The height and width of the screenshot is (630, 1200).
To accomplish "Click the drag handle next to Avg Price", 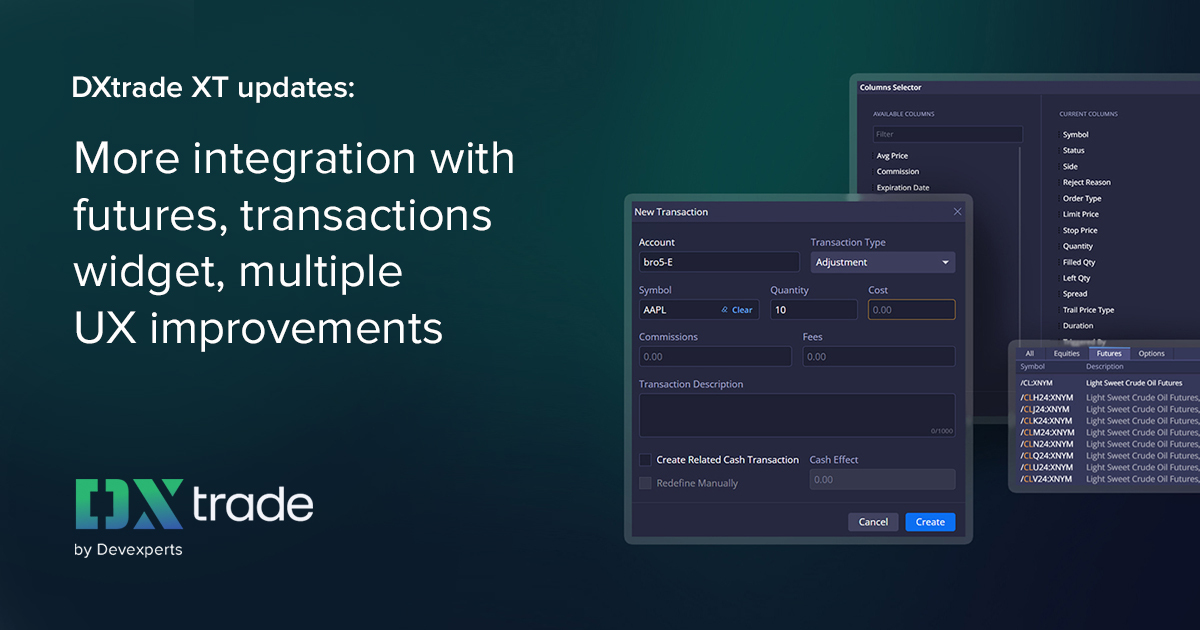I will pos(872,155).
